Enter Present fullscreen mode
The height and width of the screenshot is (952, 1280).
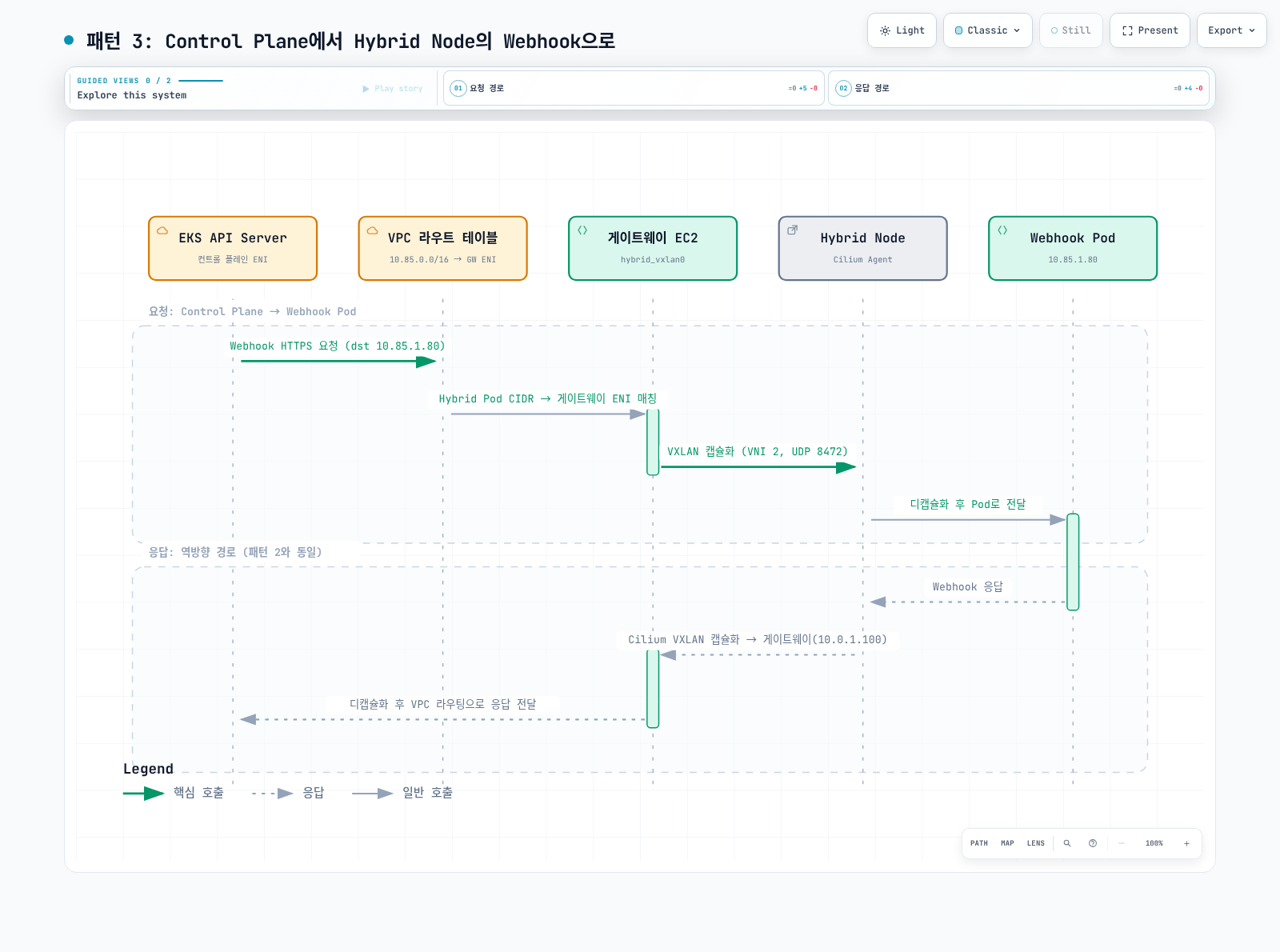(1150, 30)
